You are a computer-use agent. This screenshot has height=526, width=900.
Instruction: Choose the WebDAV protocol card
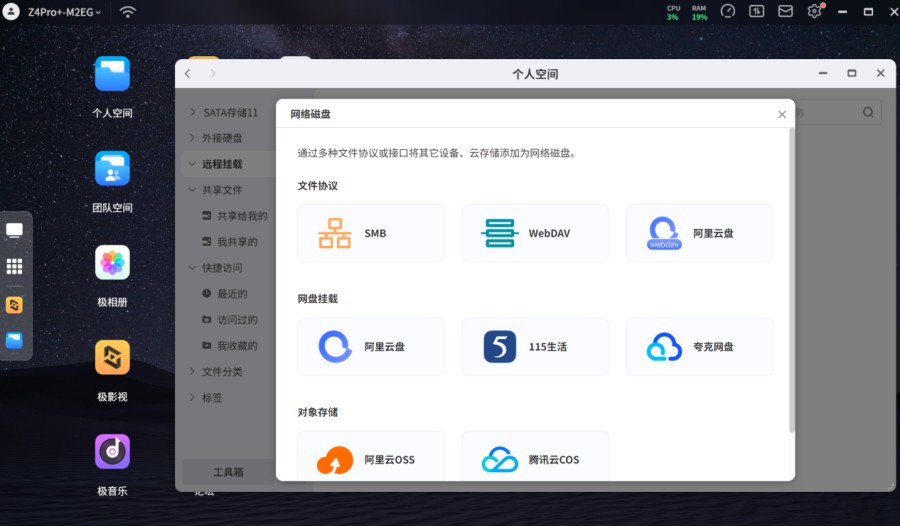pyautogui.click(x=535, y=233)
